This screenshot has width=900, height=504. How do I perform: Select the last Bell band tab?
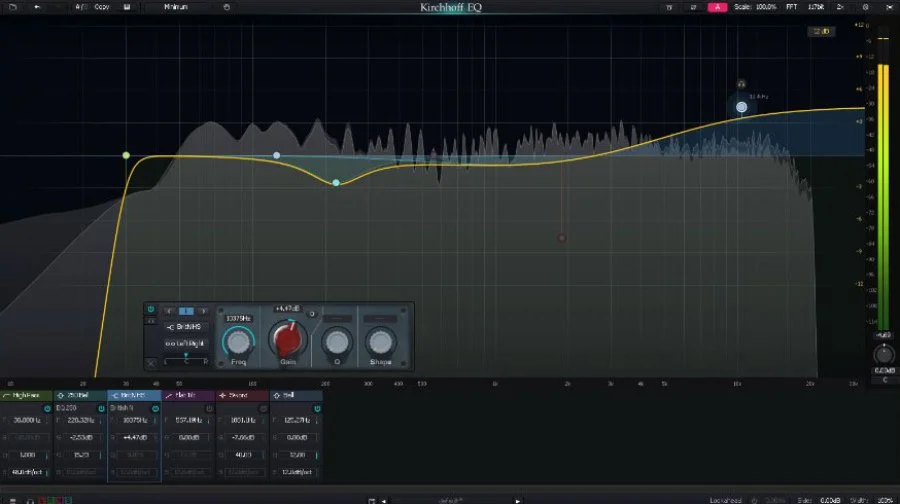[x=296, y=396]
